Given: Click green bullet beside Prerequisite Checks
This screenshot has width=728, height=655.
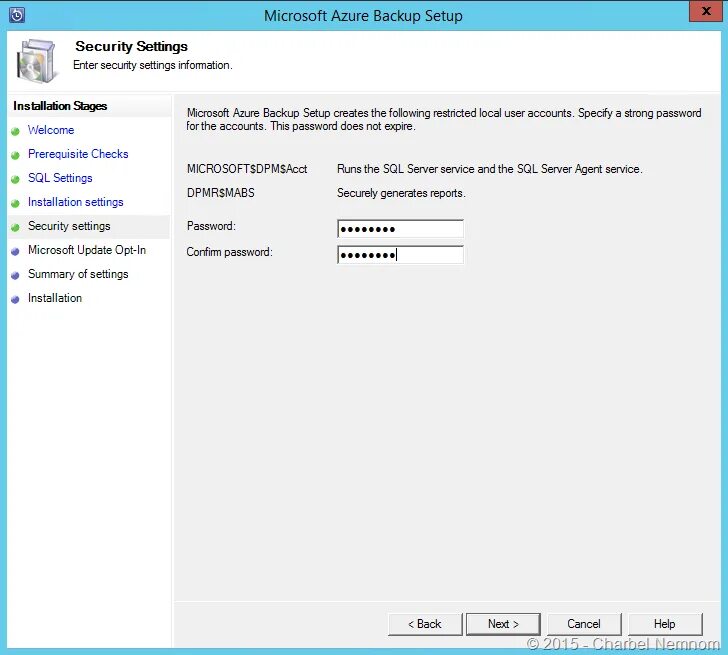Looking at the screenshot, I should click(15, 156).
